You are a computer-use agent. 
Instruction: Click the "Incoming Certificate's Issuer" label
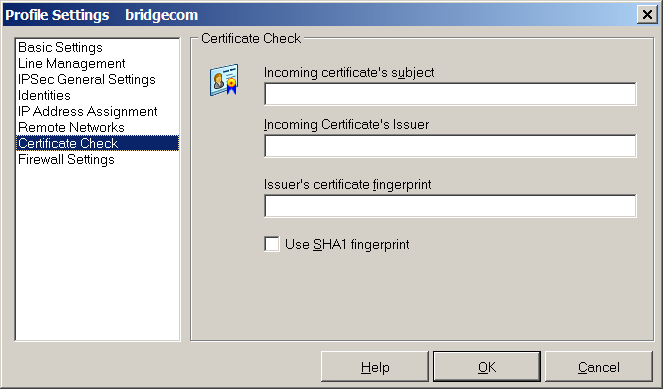pyautogui.click(x=346, y=125)
